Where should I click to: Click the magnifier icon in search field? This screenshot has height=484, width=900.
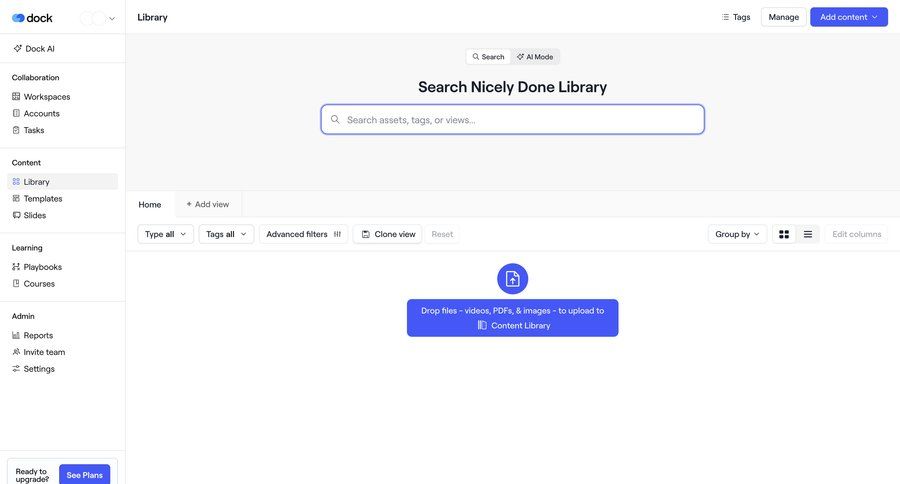[335, 119]
